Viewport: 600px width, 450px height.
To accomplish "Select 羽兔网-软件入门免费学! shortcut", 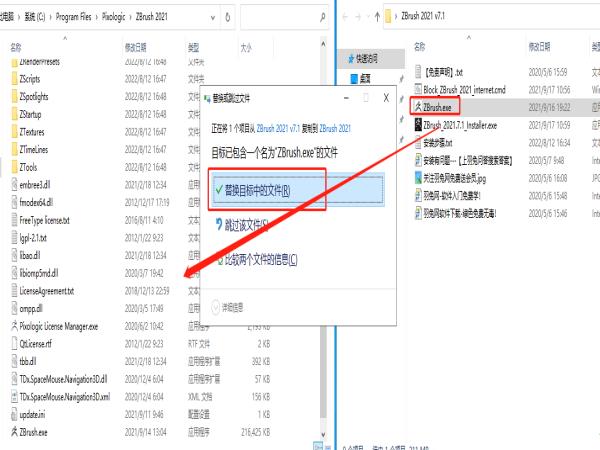I will (x=452, y=196).
